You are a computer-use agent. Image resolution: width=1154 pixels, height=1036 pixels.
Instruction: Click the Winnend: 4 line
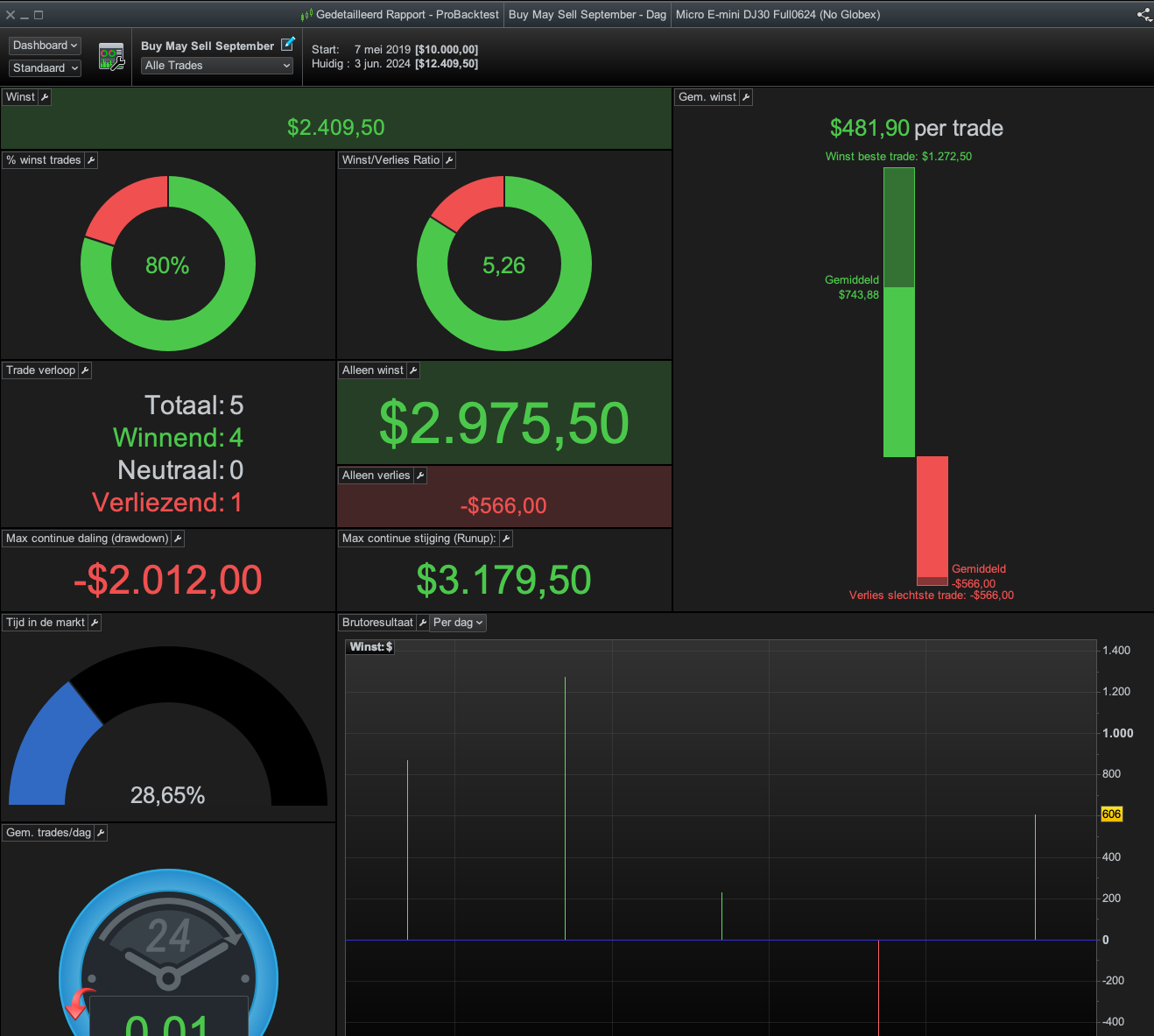[x=179, y=438]
